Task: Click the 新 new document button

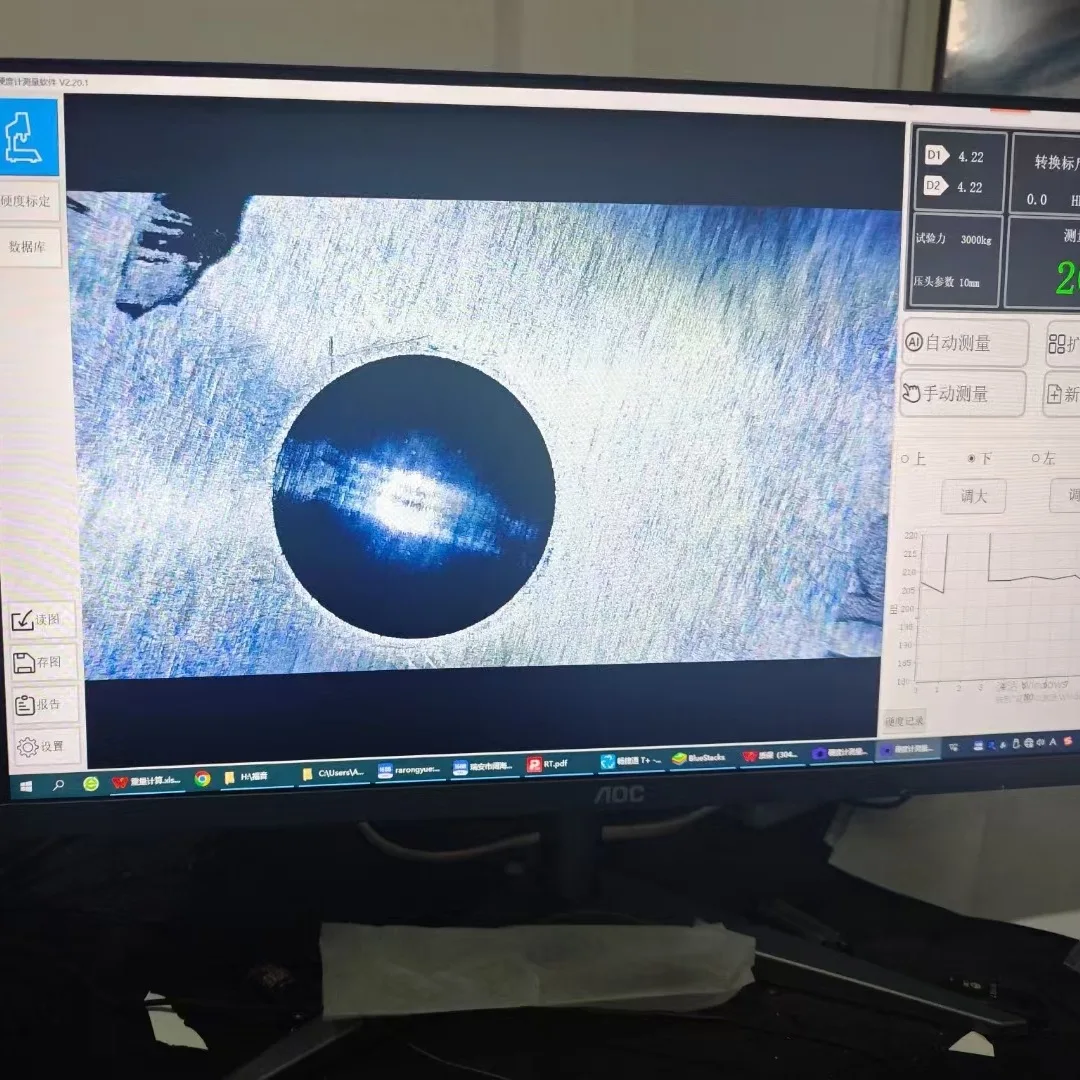Action: (1061, 394)
